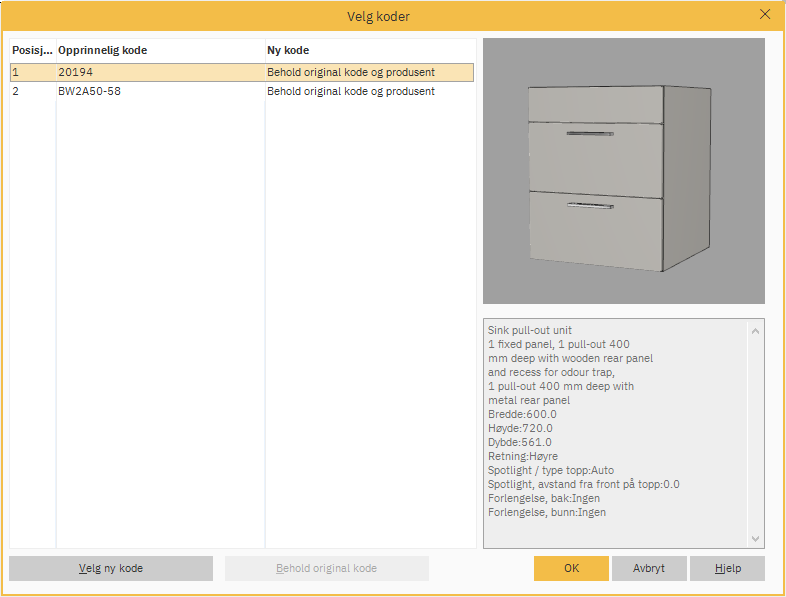Click position number 2 cell

33,91
